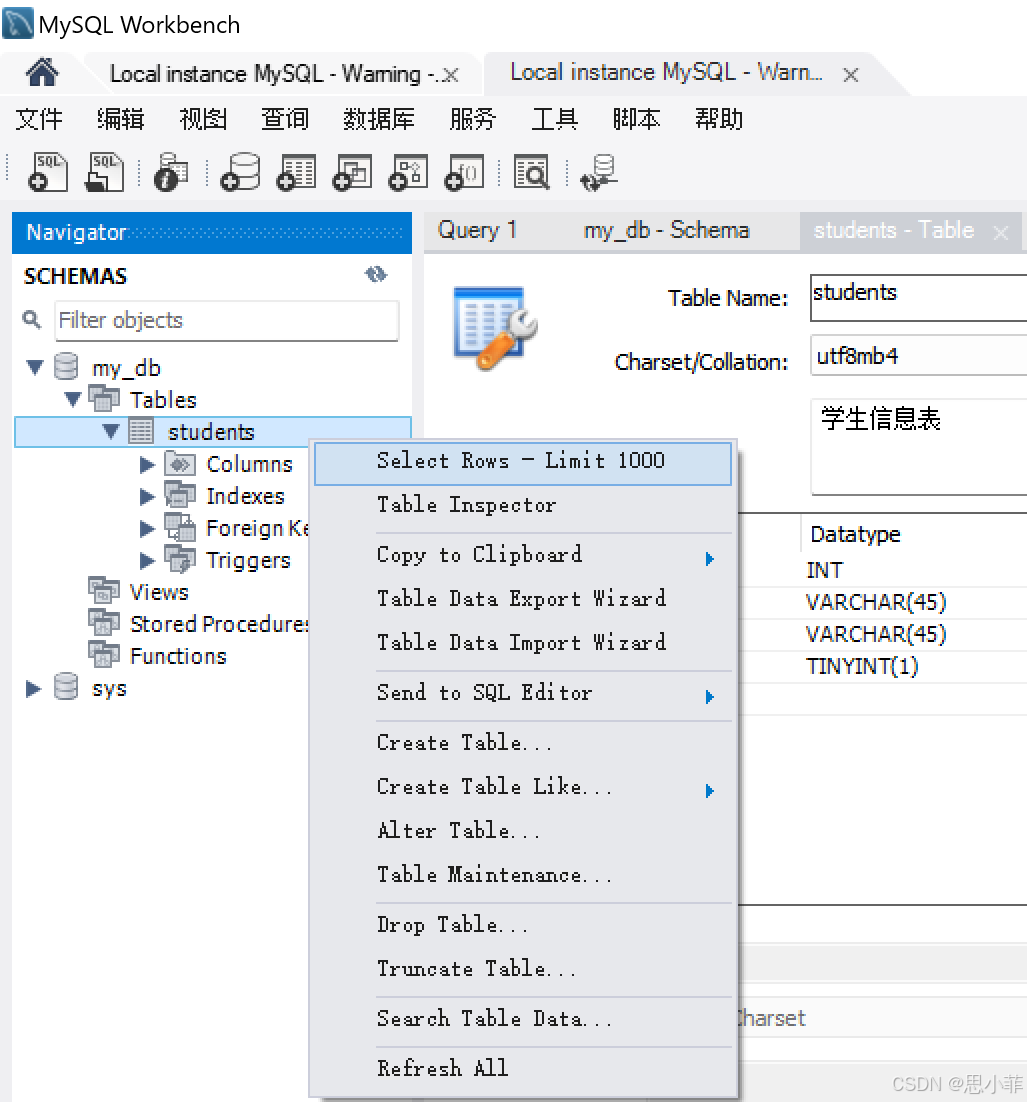Collapse the my_db schema tree node

(x=35, y=368)
